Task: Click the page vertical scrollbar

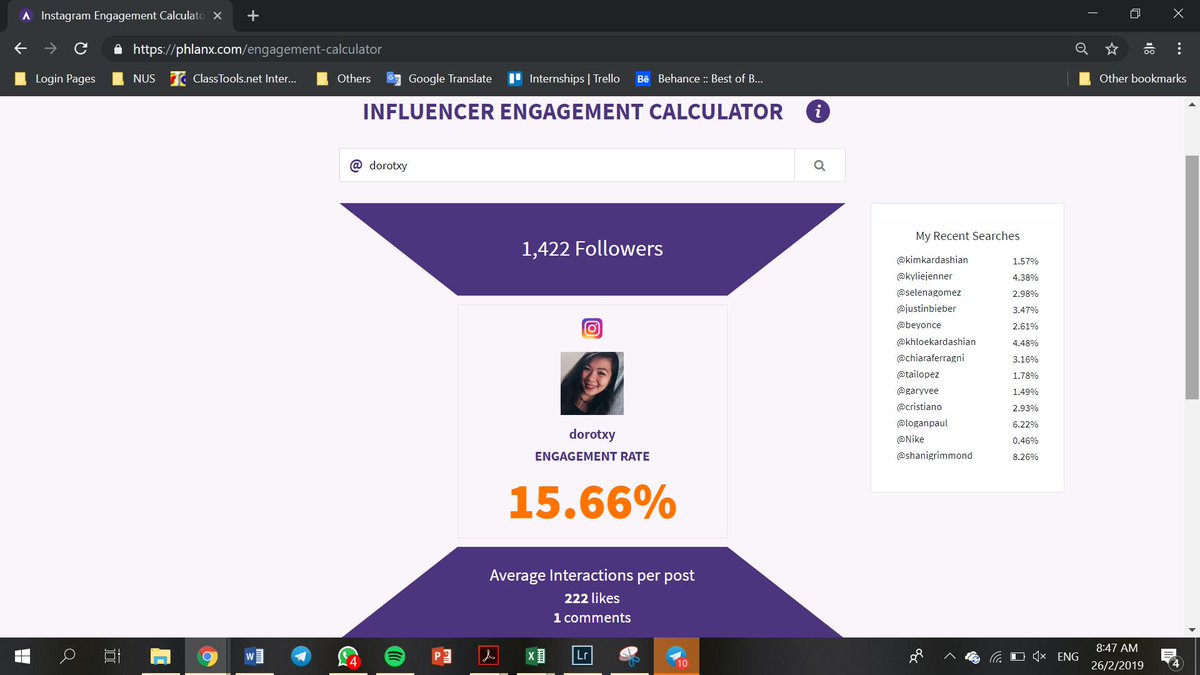Action: [1190, 275]
